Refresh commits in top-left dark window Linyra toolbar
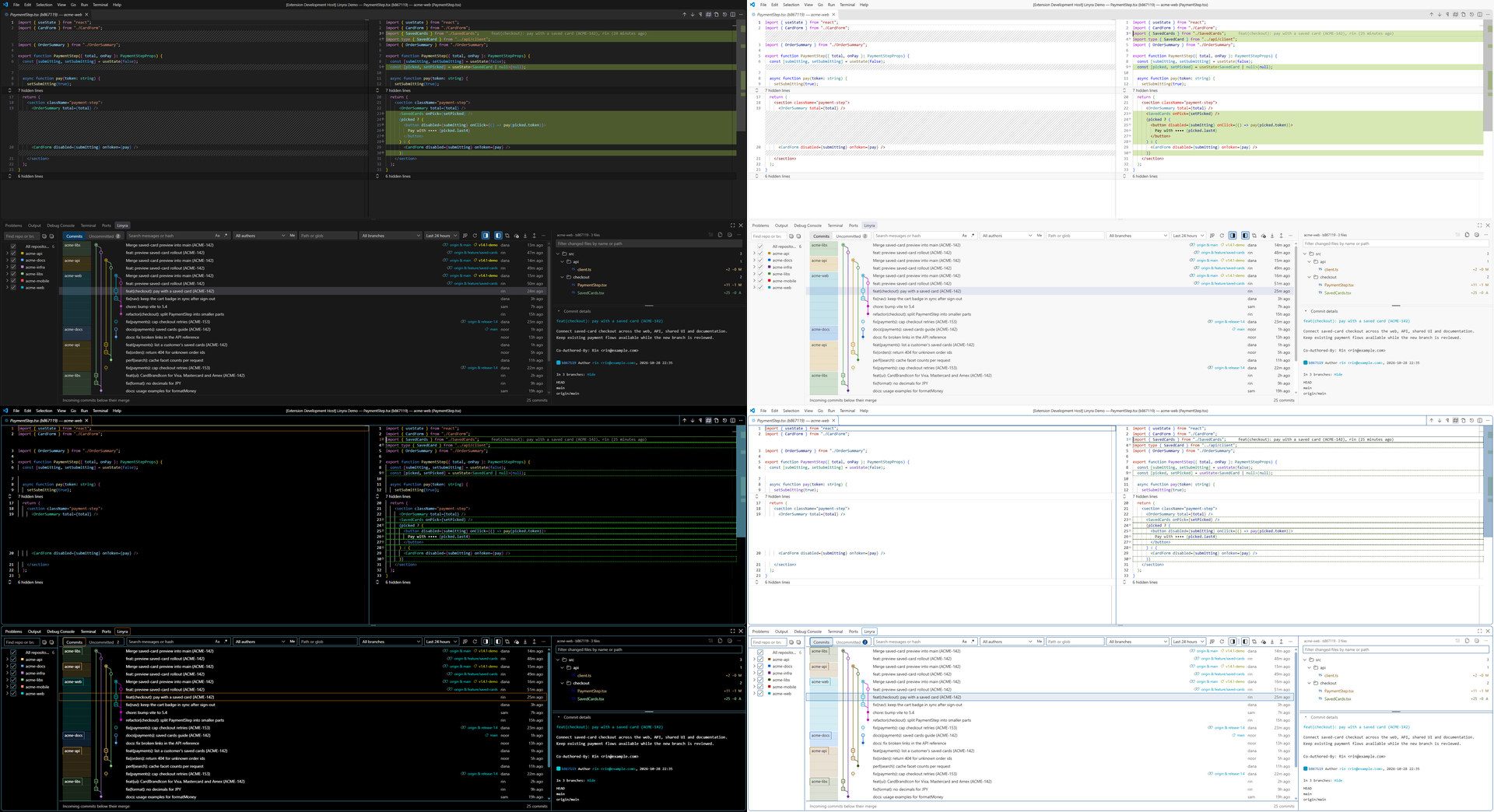 click(x=475, y=236)
